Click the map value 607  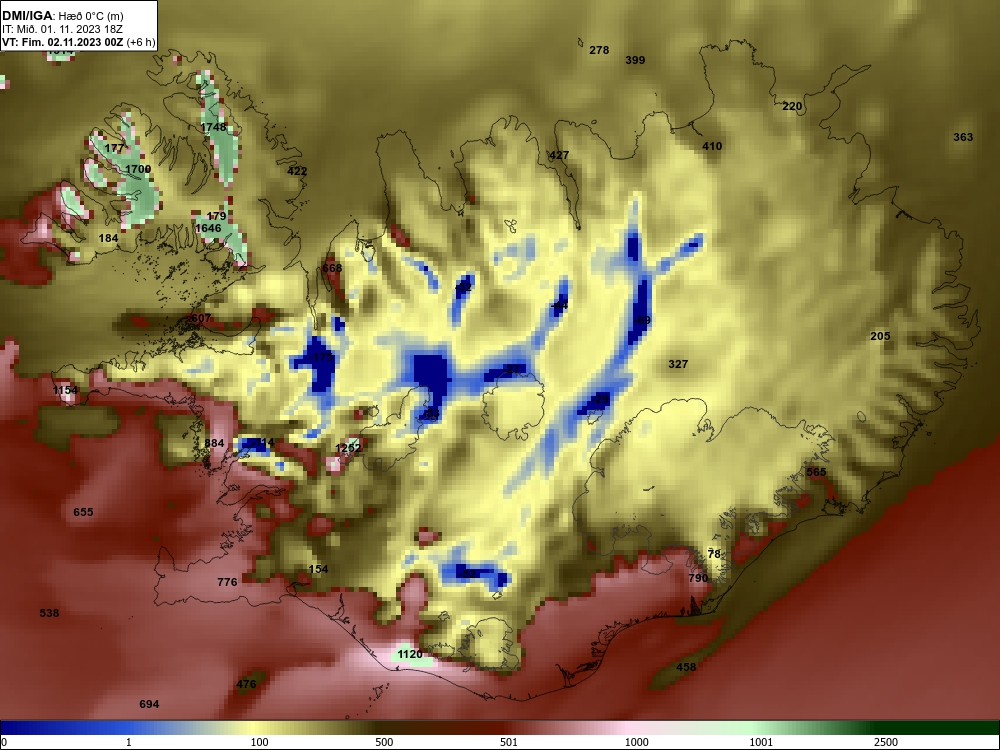tap(201, 318)
